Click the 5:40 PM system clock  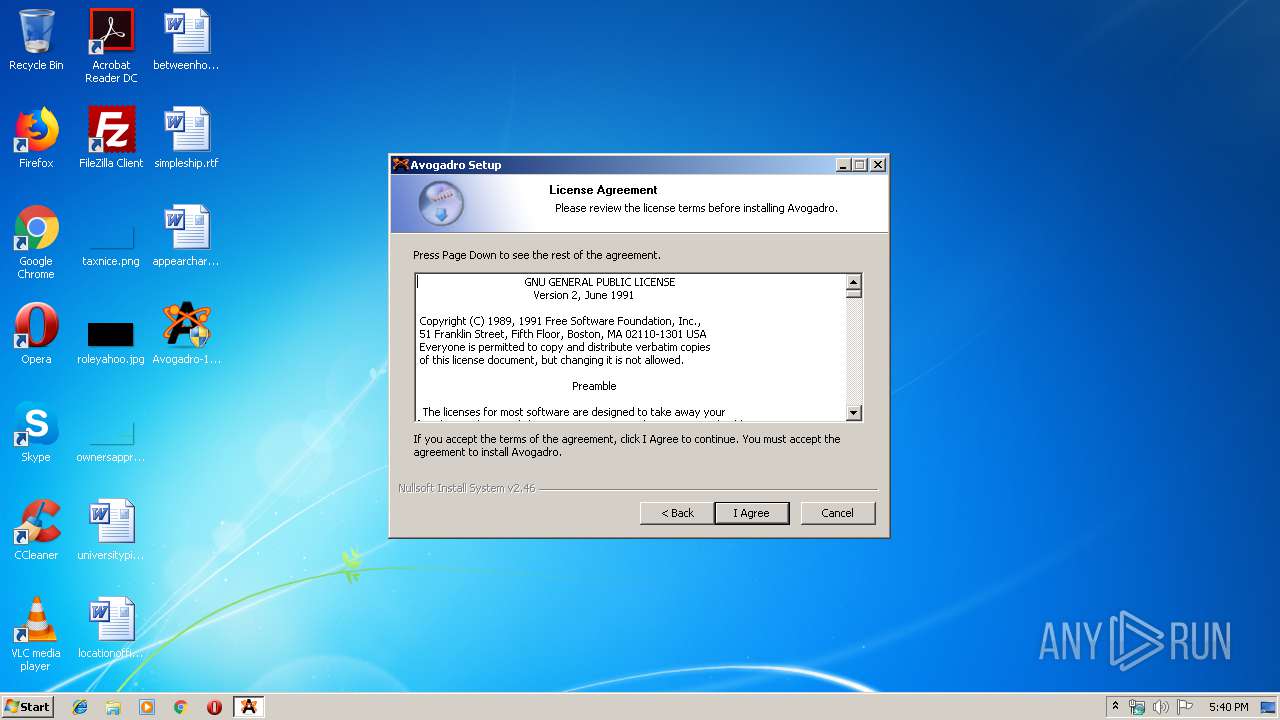[1228, 707]
